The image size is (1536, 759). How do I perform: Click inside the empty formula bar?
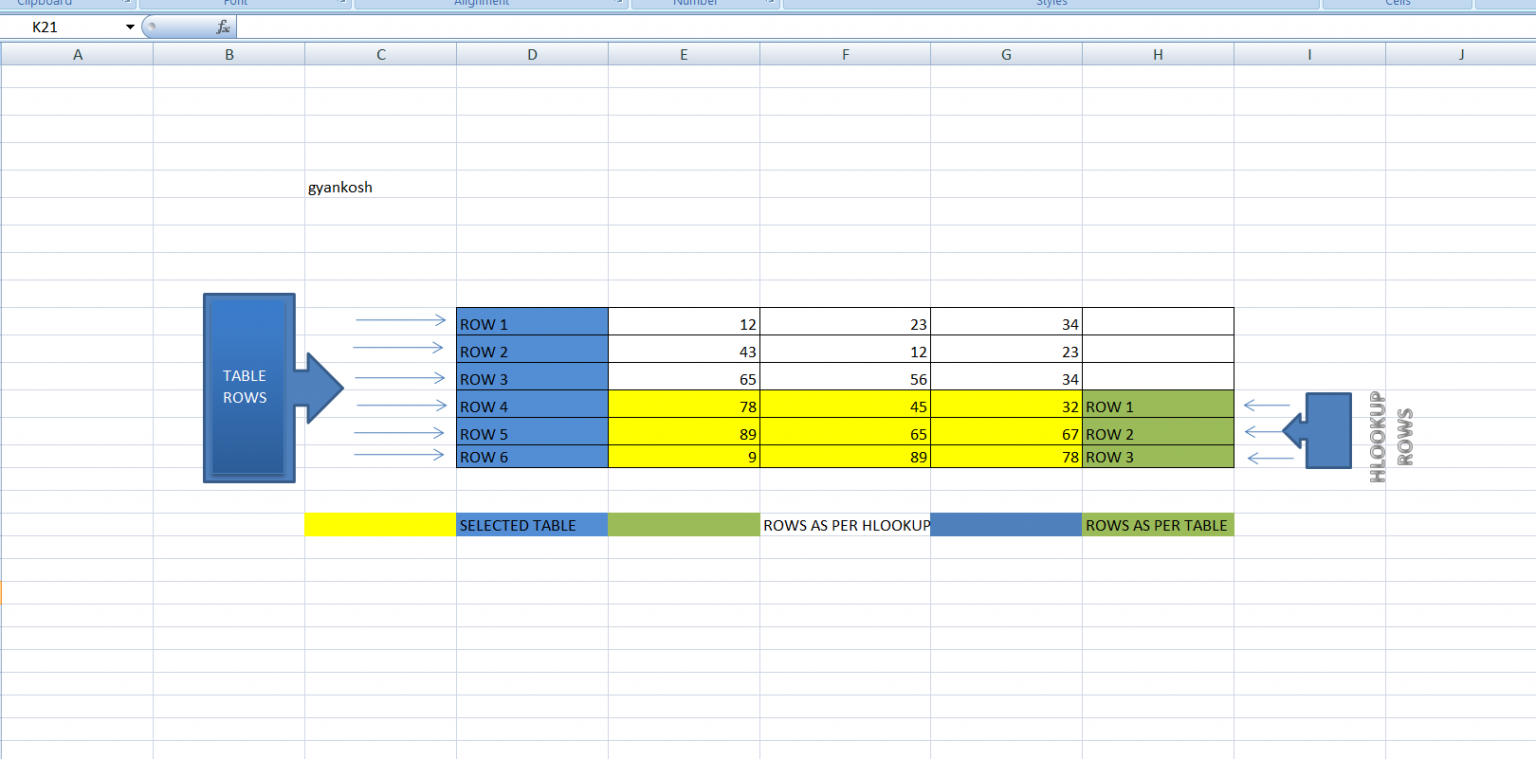point(500,26)
